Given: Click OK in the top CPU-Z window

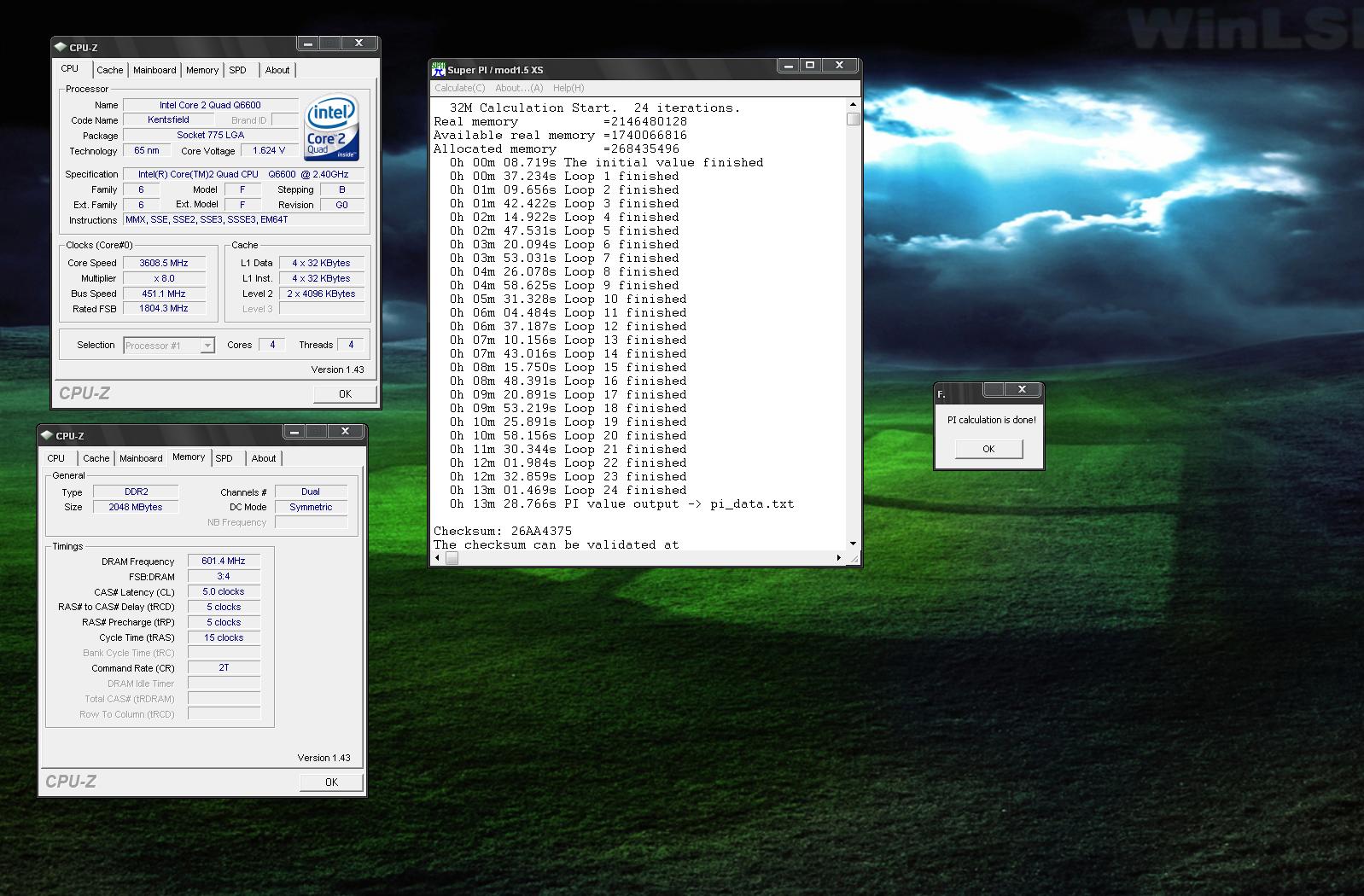Looking at the screenshot, I should 345,393.
